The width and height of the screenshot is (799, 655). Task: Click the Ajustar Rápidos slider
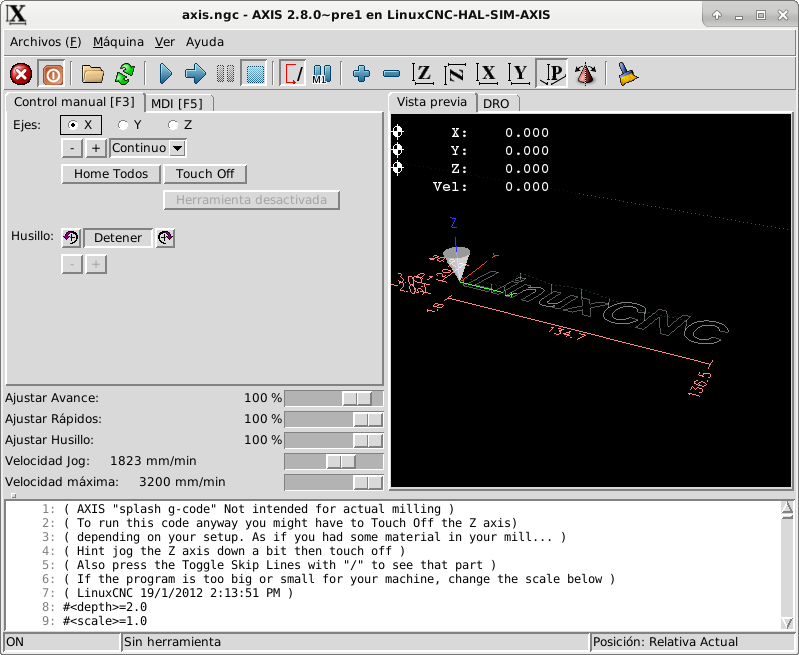[334, 419]
